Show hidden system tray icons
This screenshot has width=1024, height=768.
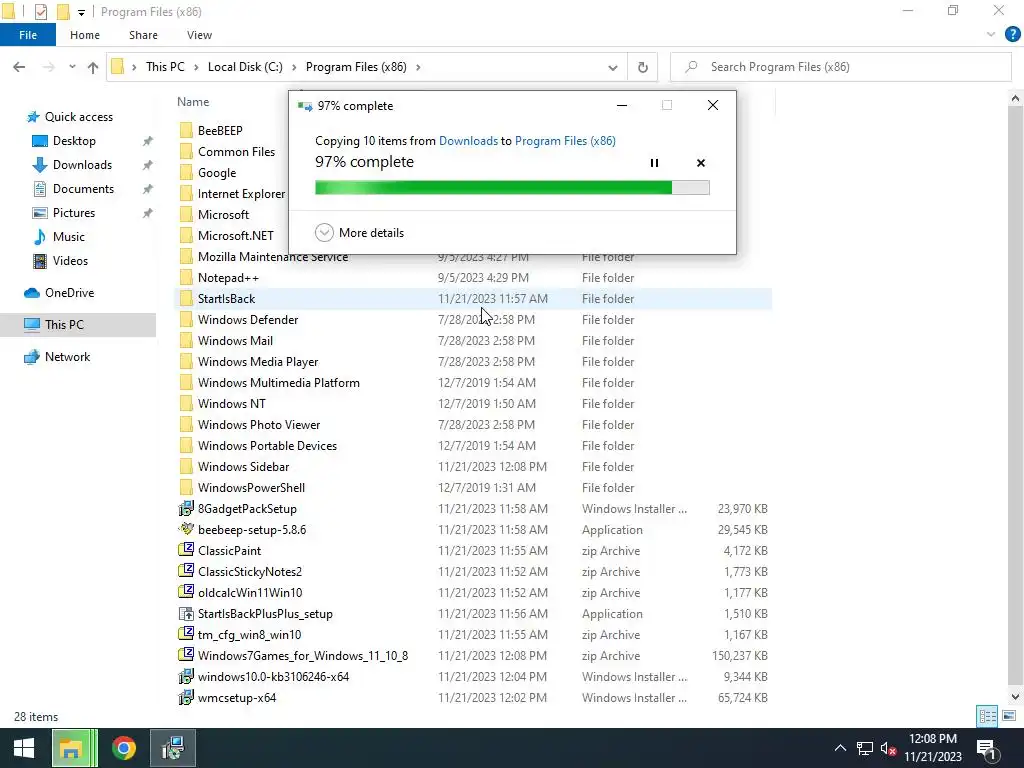(x=840, y=748)
